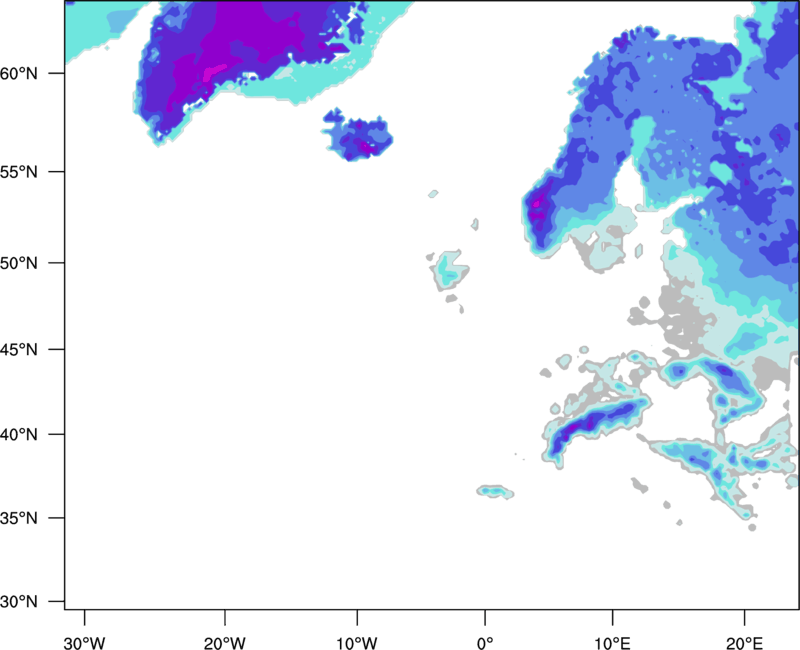Screen dimensions: 800x650
Task: Click the 10°E longitude label
Action: click(613, 643)
